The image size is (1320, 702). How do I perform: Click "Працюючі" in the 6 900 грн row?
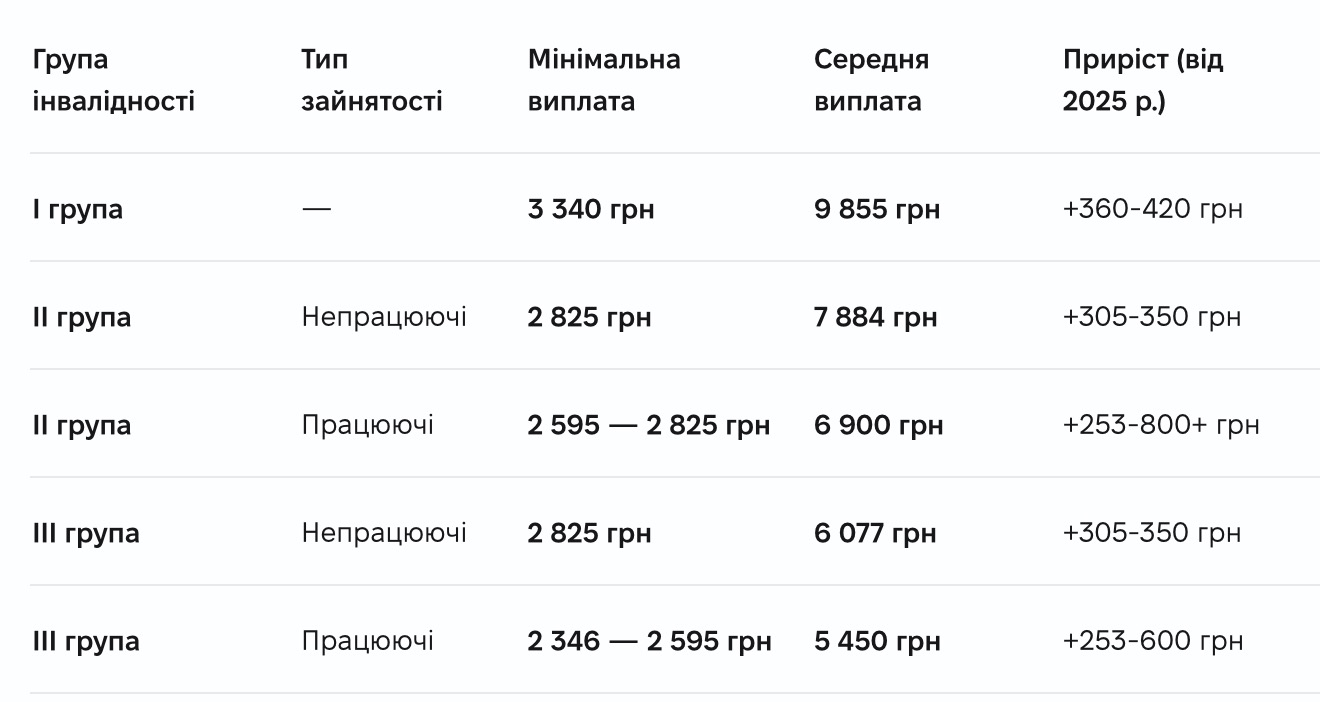(x=367, y=426)
